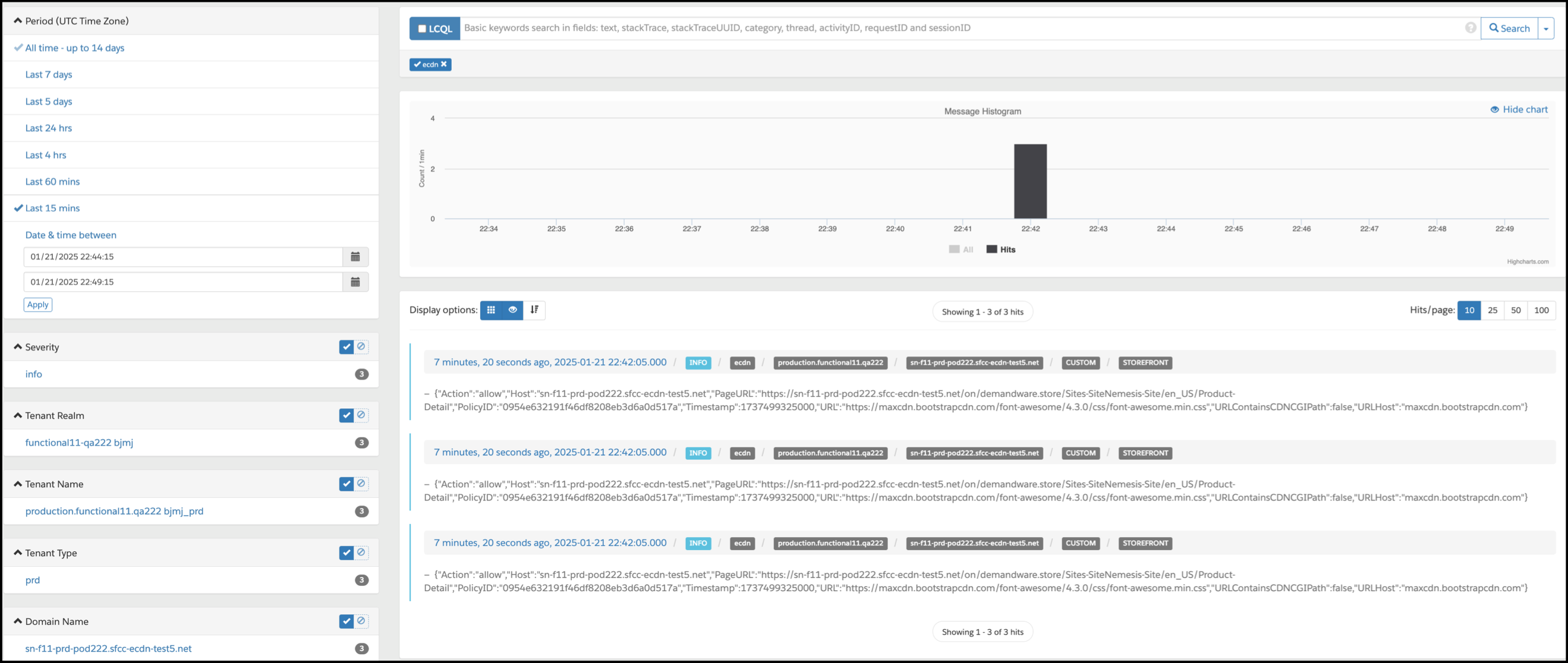Viewport: 1568px width, 663px height.
Task: Select Last 4 hrs period
Action: [46, 155]
